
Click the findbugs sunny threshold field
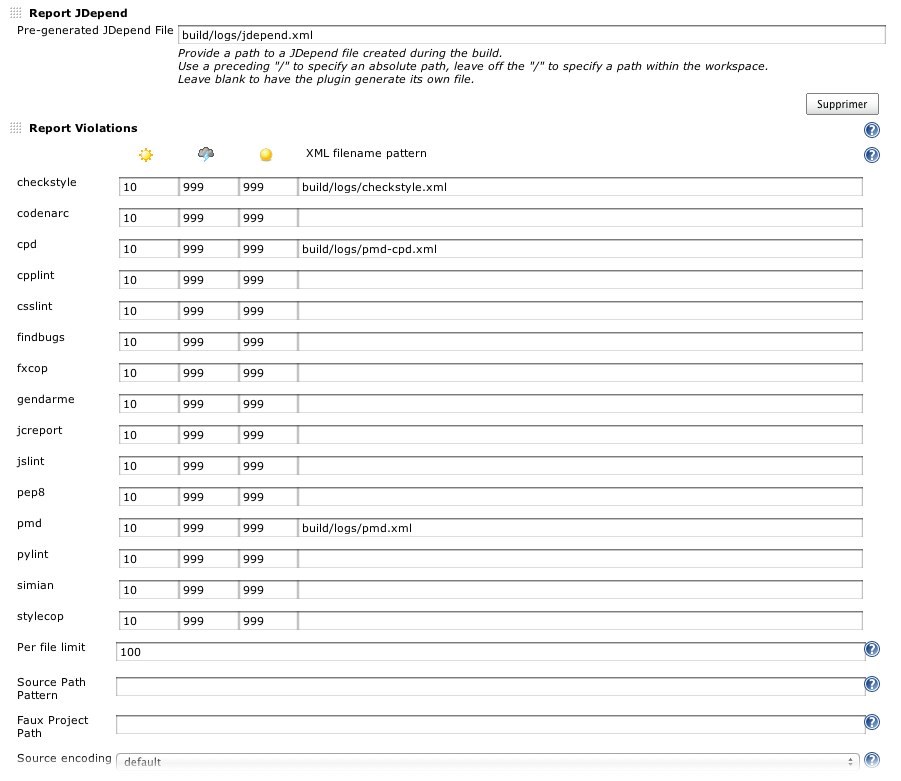tap(148, 342)
